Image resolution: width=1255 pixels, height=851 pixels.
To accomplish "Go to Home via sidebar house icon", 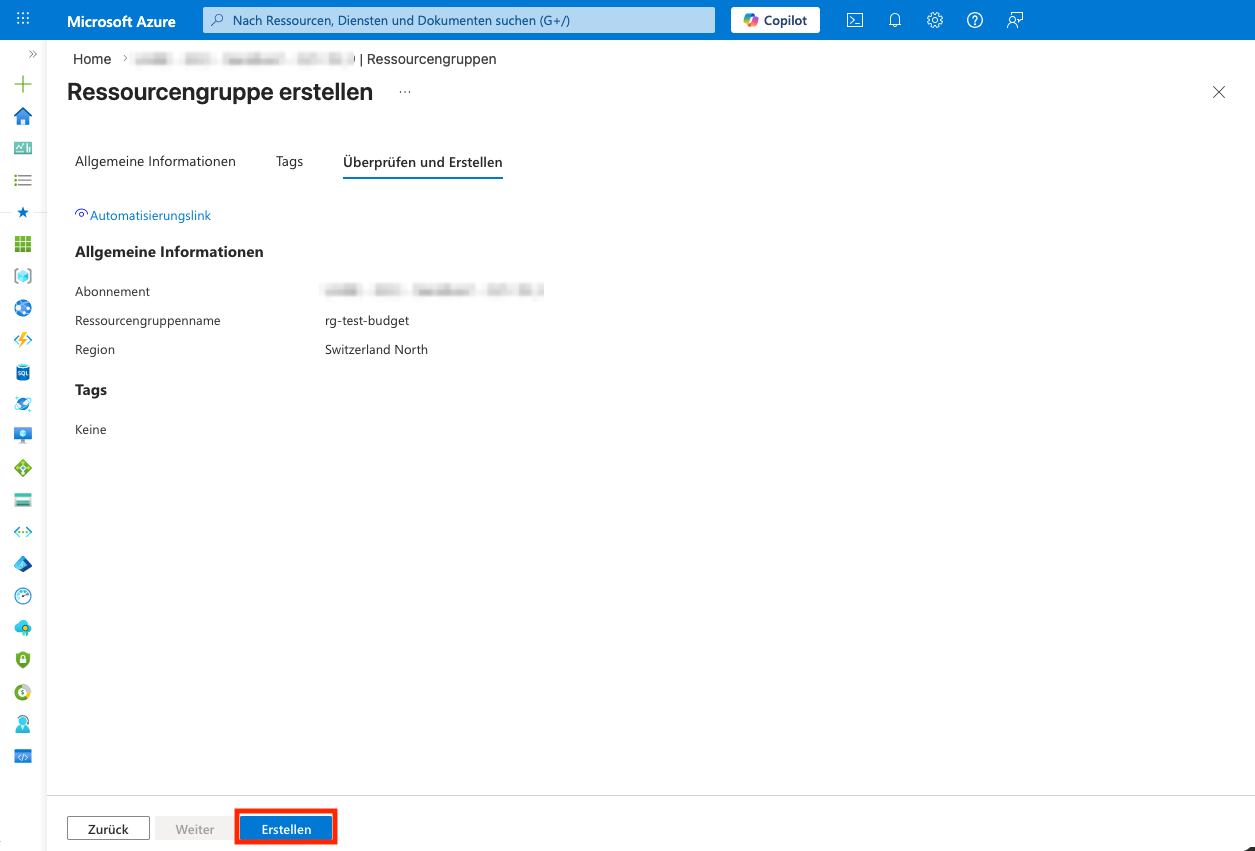I will [23, 116].
